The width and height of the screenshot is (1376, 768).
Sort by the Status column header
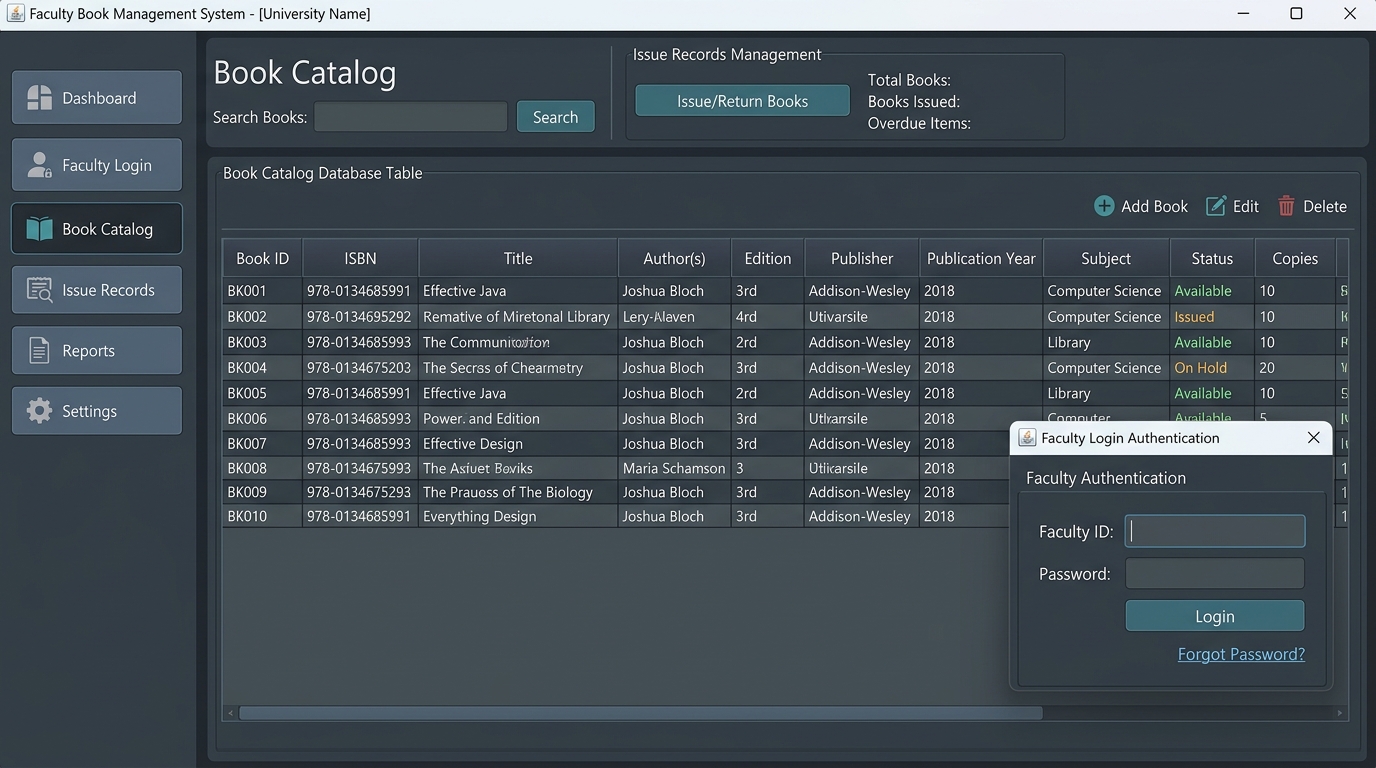(1212, 258)
